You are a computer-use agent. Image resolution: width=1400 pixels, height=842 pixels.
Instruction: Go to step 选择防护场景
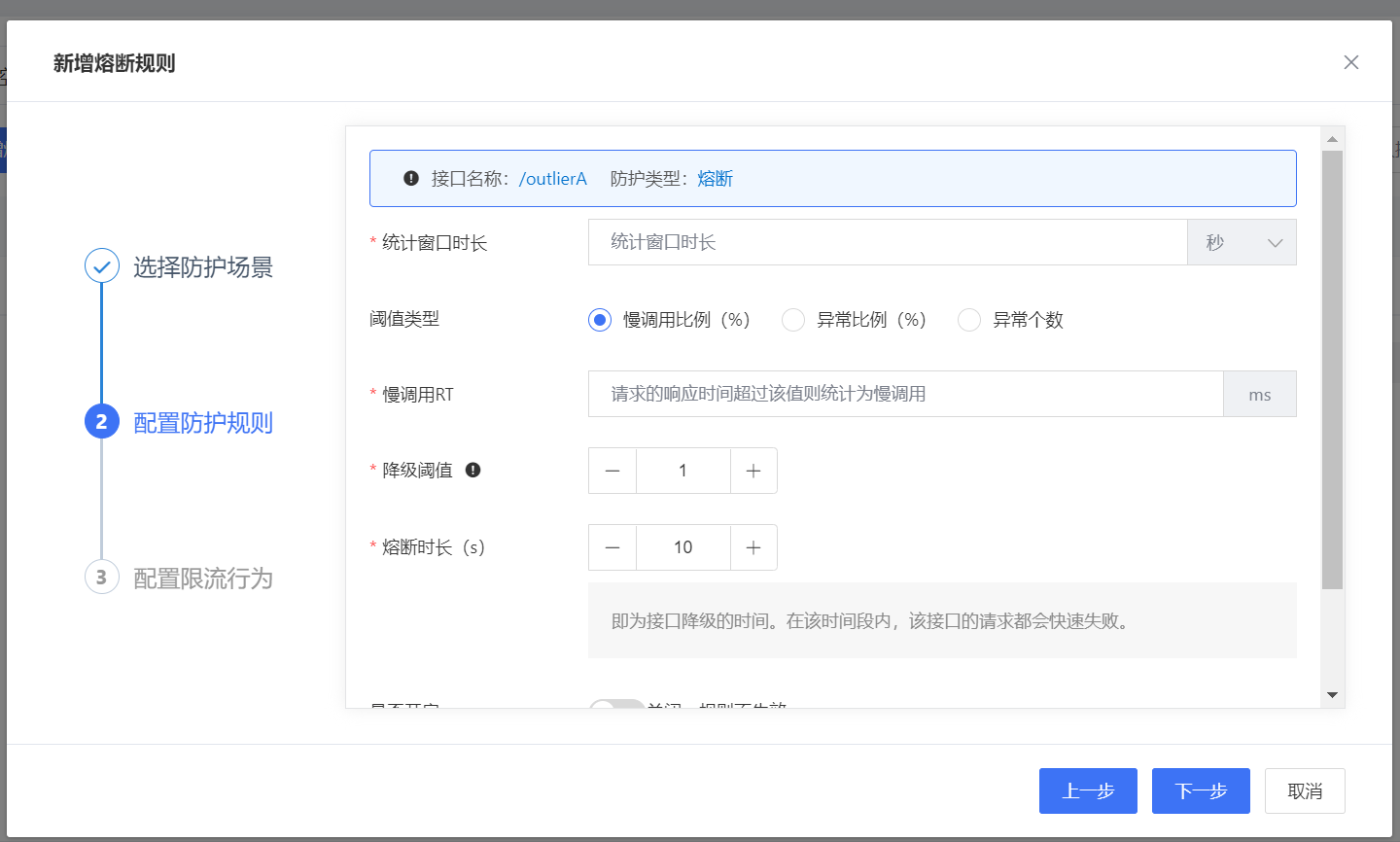coord(203,266)
